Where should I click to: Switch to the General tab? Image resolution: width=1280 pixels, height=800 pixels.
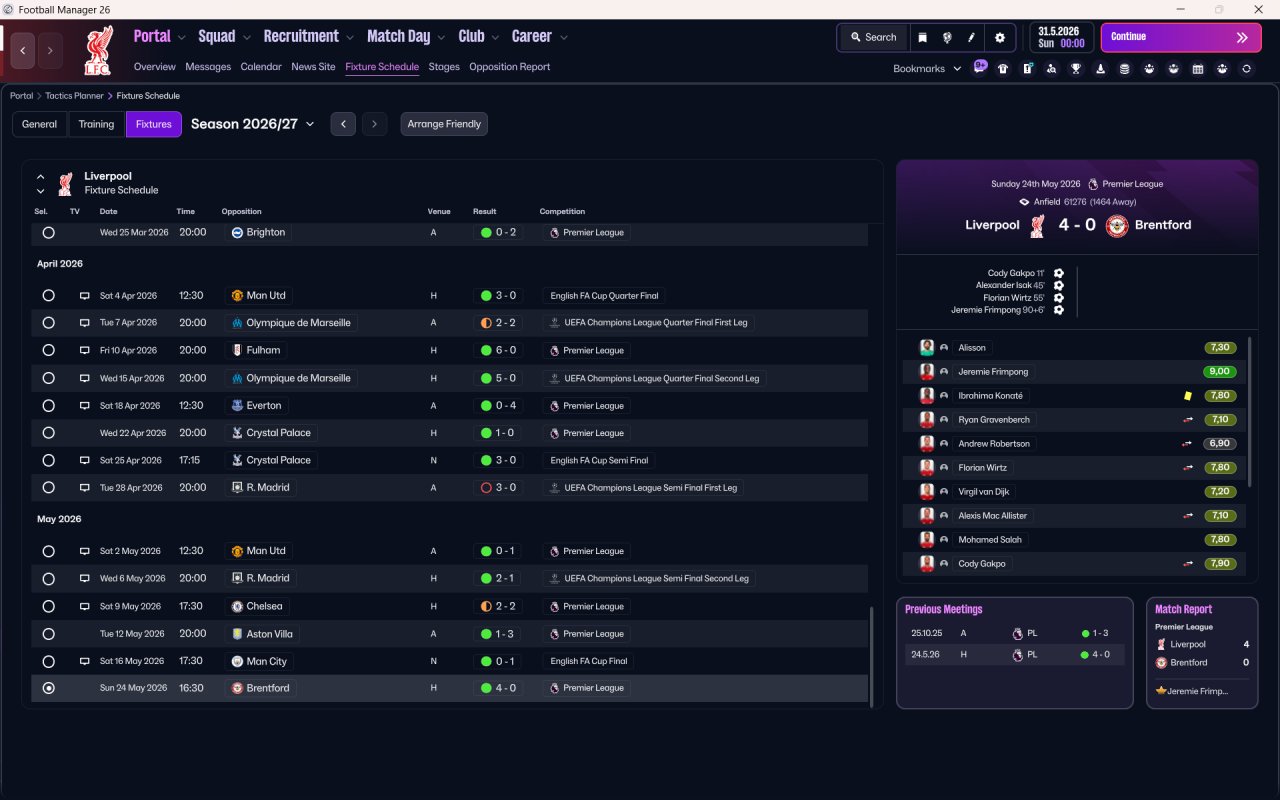tap(40, 124)
